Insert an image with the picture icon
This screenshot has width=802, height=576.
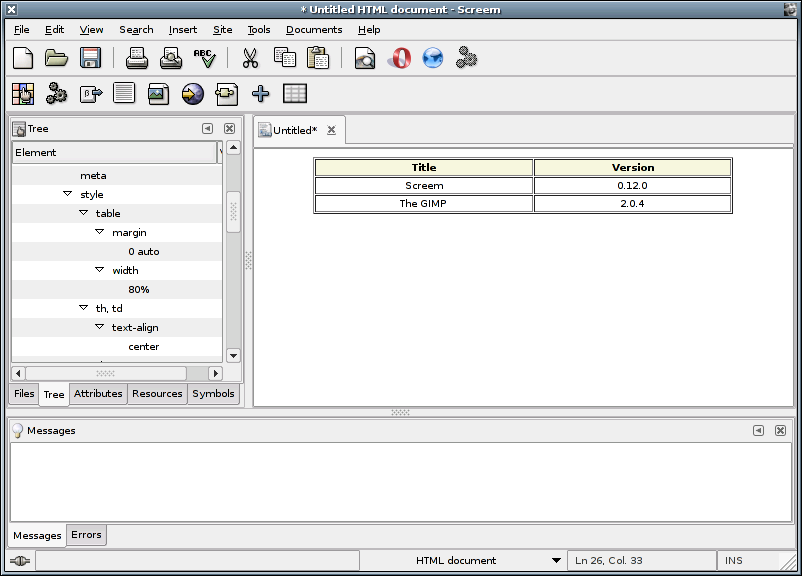click(x=159, y=94)
